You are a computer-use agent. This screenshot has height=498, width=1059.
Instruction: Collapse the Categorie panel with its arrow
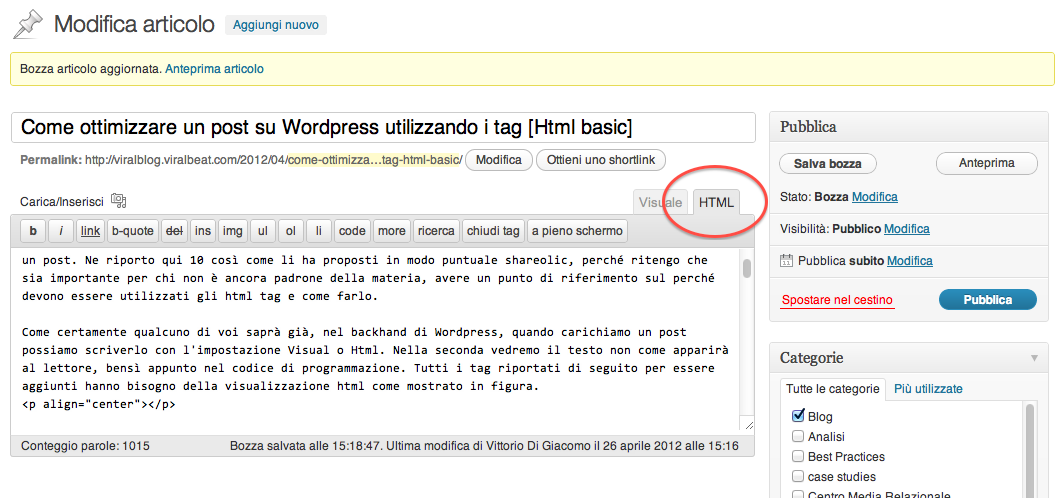1033,358
